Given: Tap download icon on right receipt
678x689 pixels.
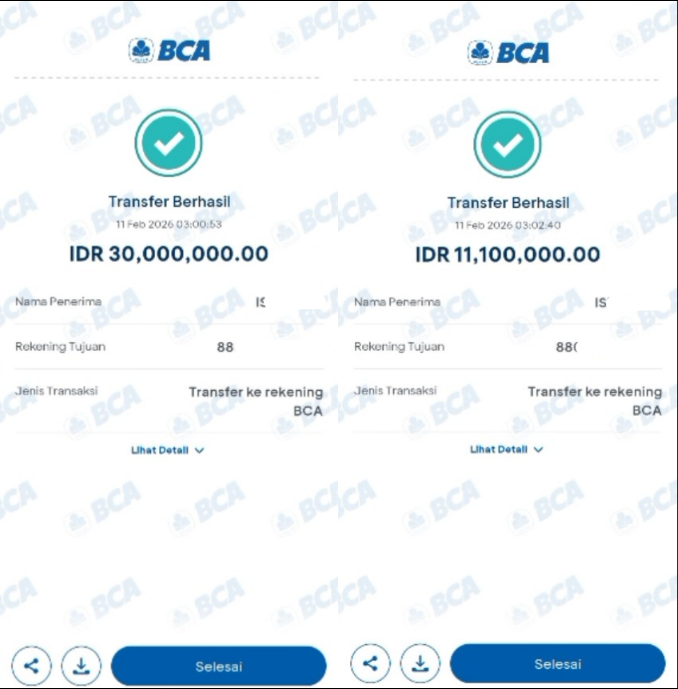Looking at the screenshot, I should pos(420,664).
